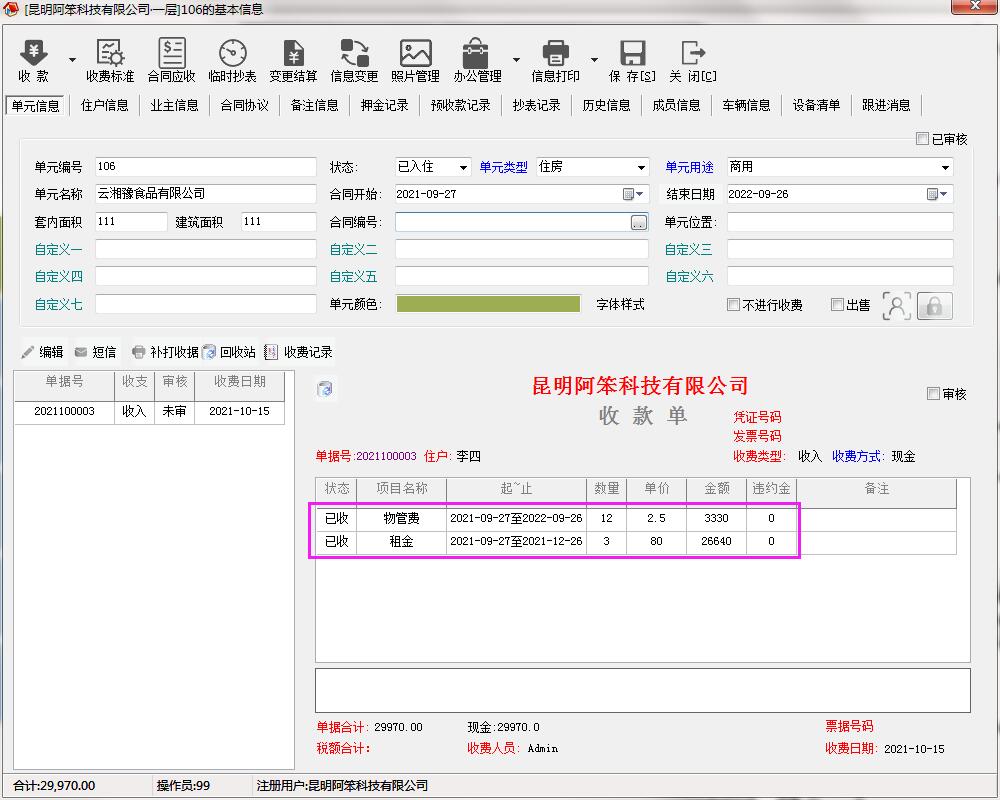
Task: Click the person face-scan icon
Action: click(897, 306)
